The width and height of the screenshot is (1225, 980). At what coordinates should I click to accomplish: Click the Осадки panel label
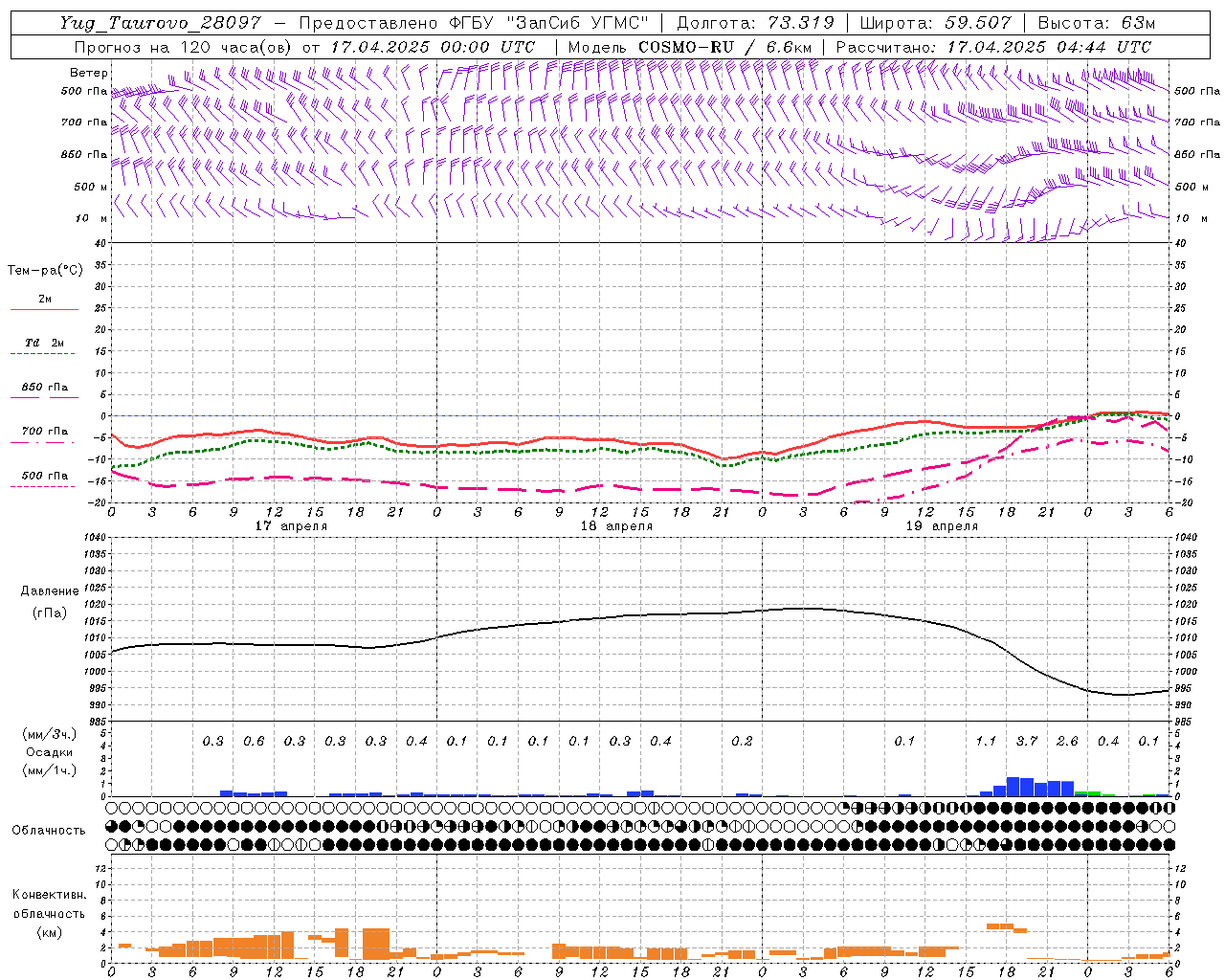coord(49,752)
